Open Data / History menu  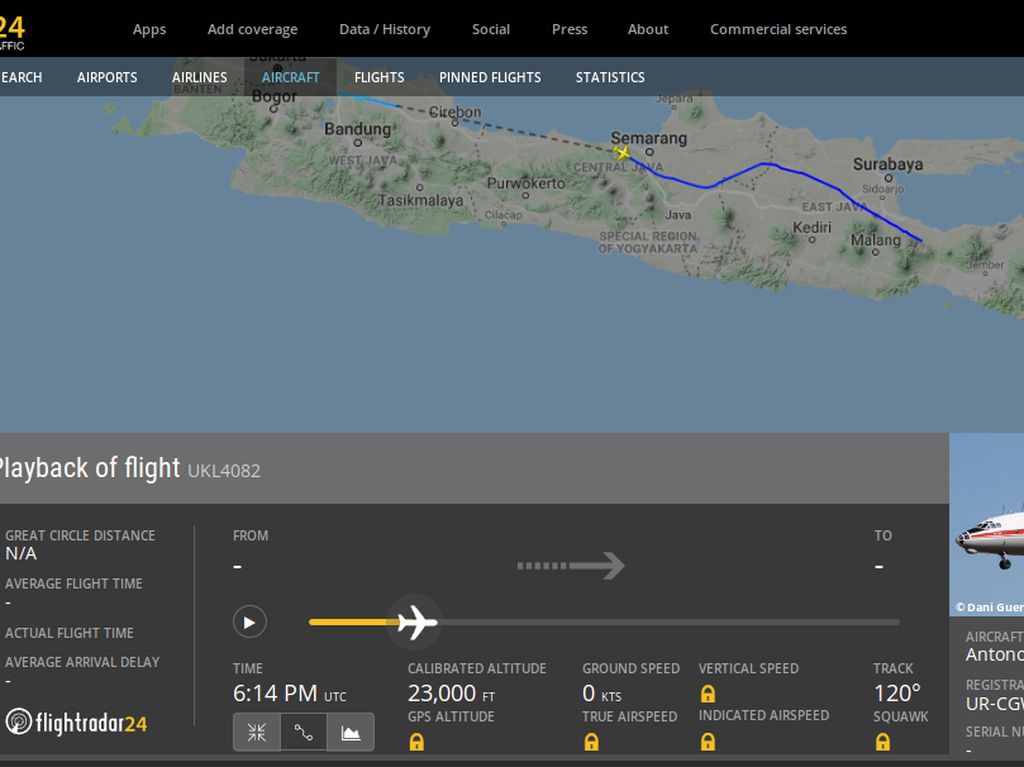click(385, 29)
